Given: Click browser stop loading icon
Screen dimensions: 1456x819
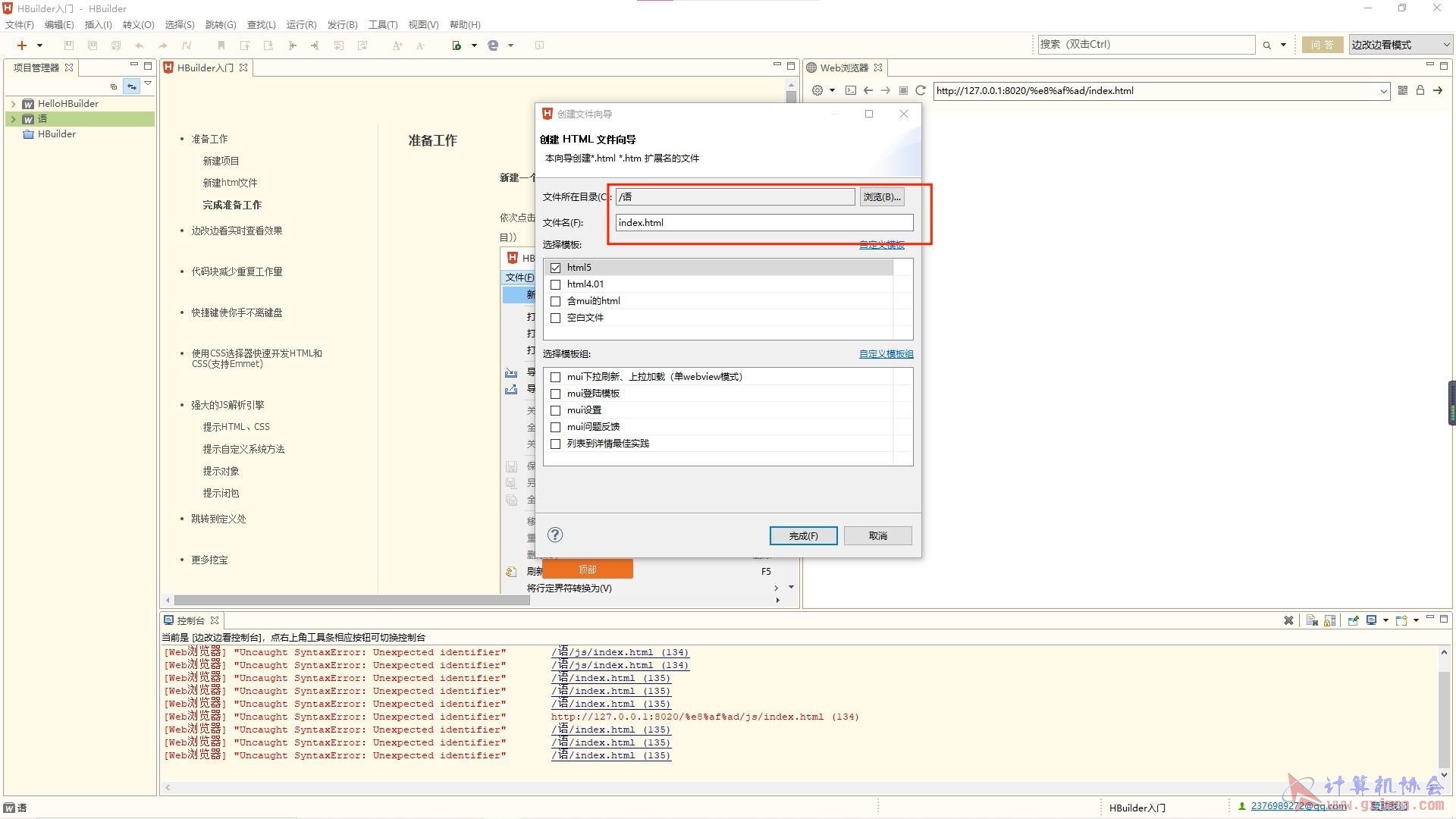Looking at the screenshot, I should 903,90.
